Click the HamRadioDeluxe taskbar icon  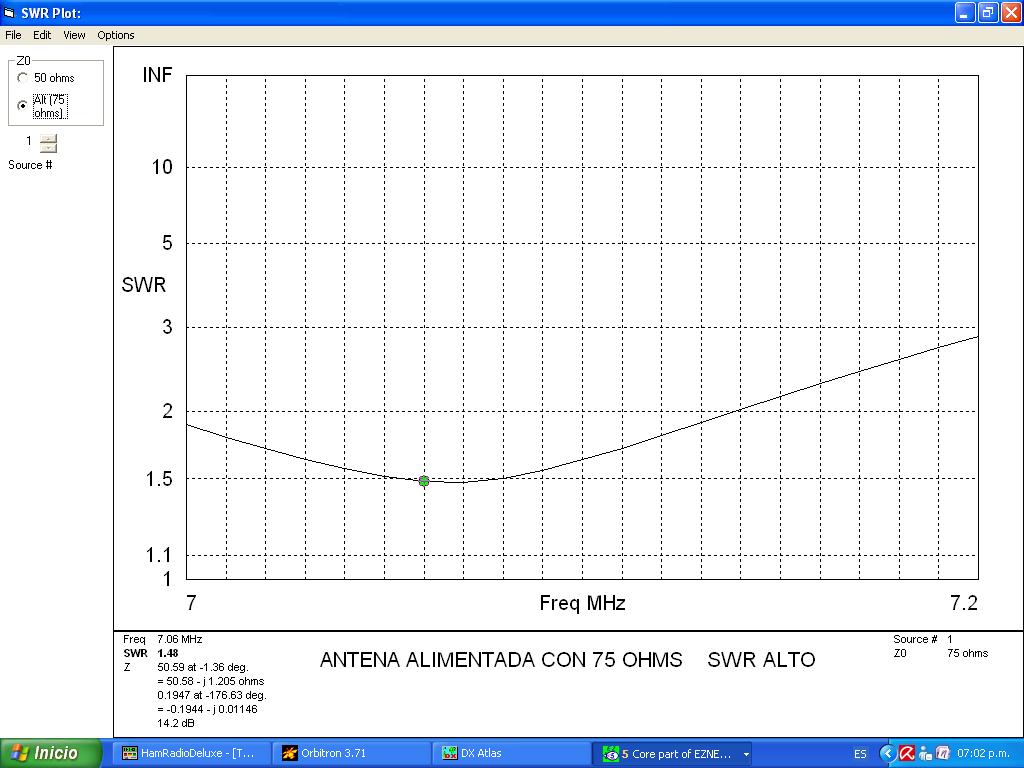click(x=129, y=753)
